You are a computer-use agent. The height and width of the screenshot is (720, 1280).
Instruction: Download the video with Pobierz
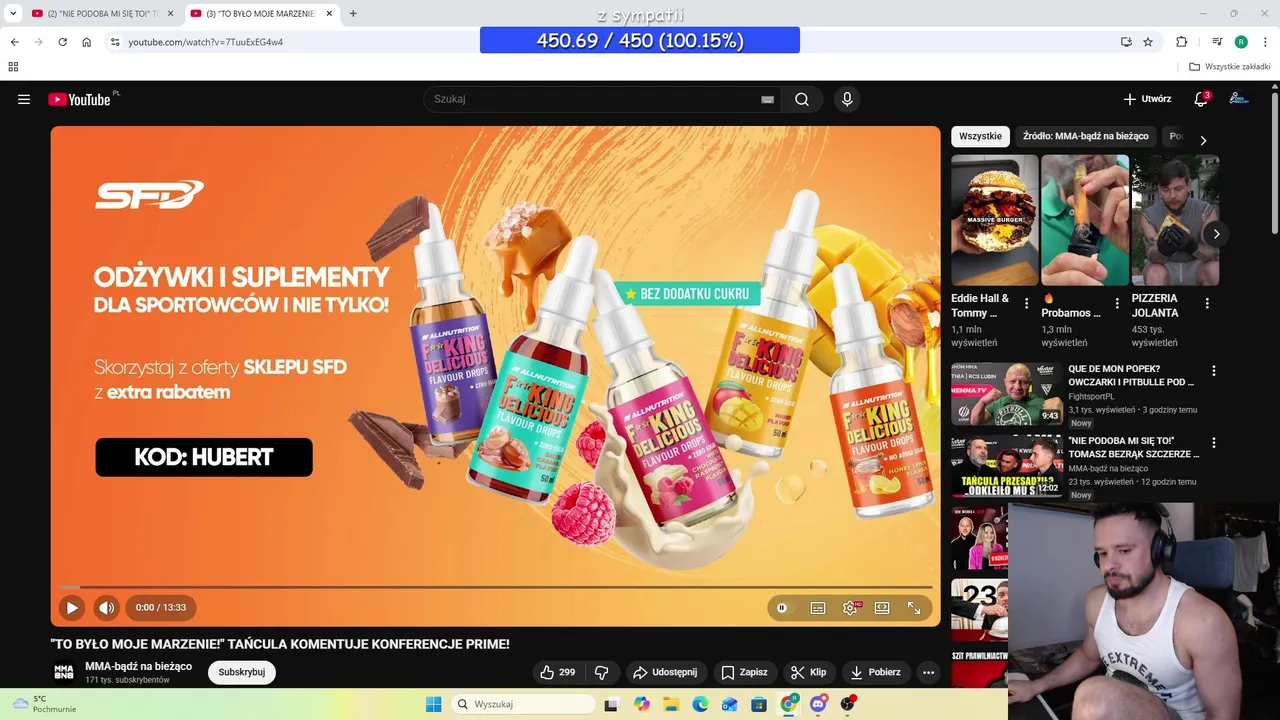click(875, 672)
